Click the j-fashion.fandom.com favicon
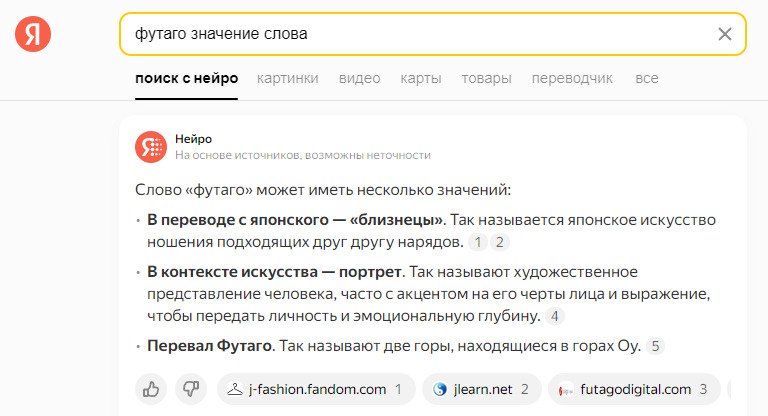The image size is (768, 416). tap(235, 389)
